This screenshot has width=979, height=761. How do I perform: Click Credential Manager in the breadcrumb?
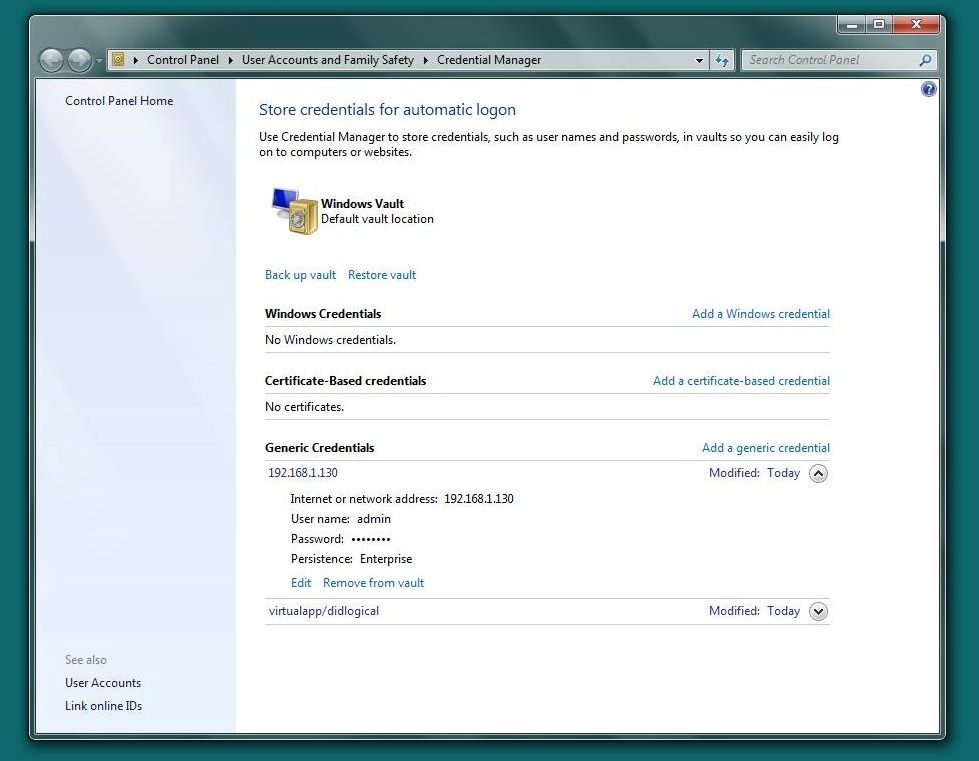[x=489, y=60]
